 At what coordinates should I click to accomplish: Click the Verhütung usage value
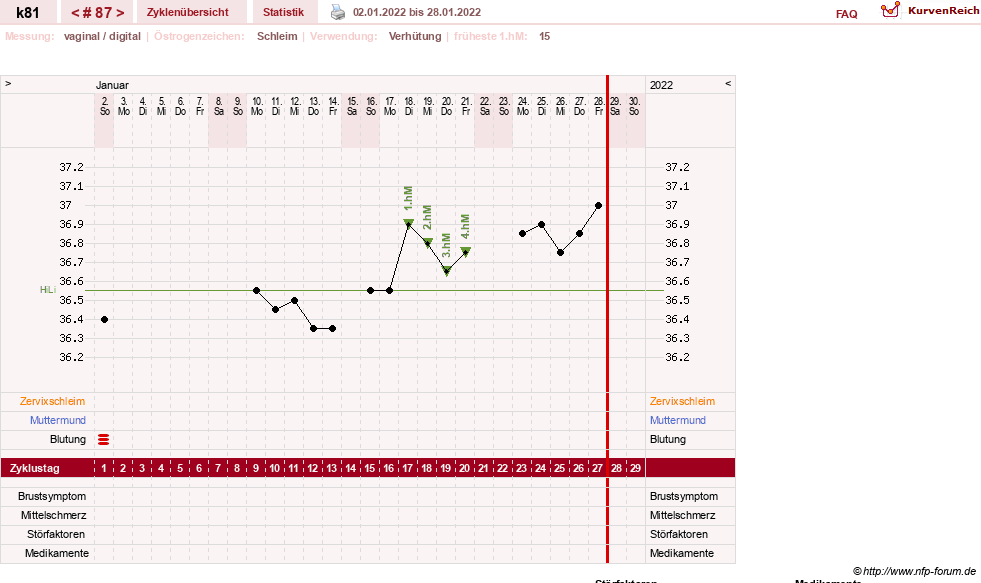[x=415, y=36]
